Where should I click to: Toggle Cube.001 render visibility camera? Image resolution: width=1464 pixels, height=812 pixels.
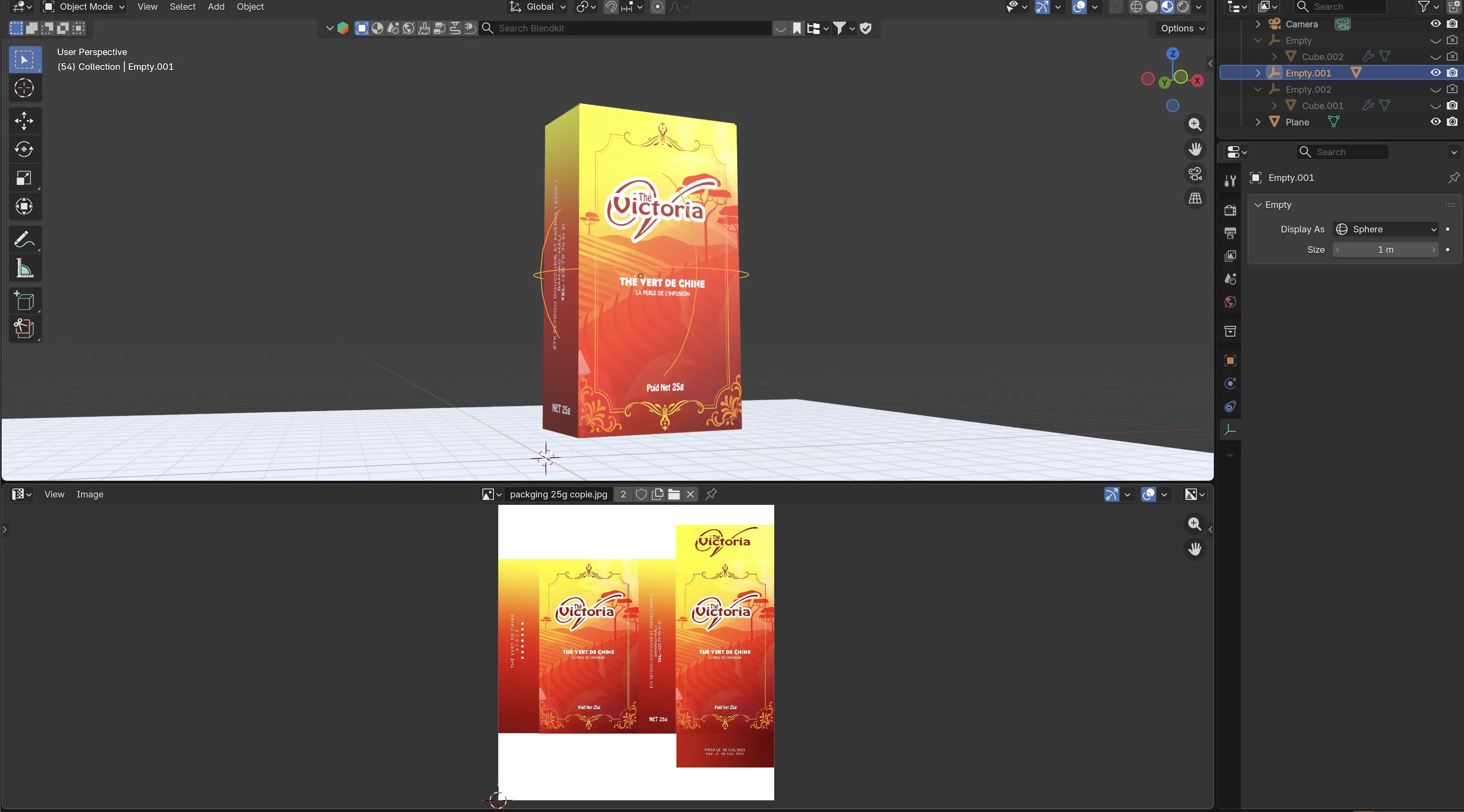click(1452, 105)
